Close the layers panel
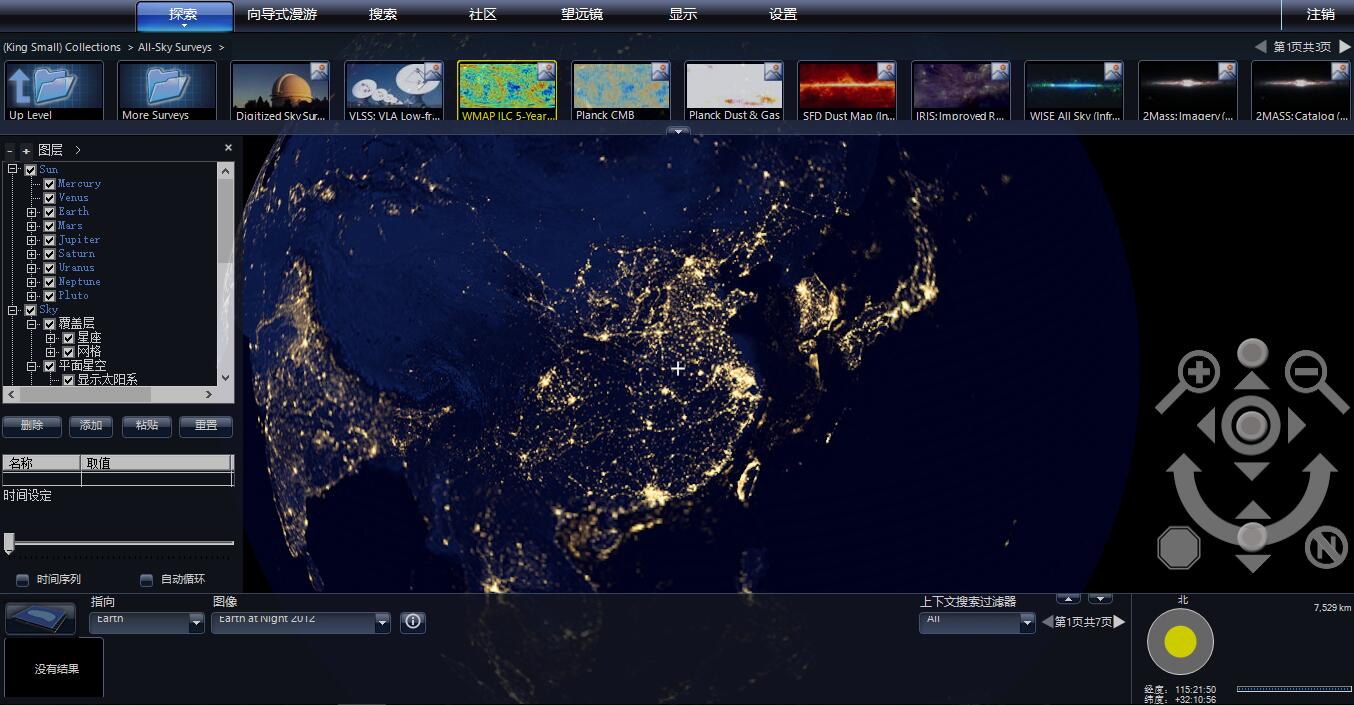 point(228,148)
